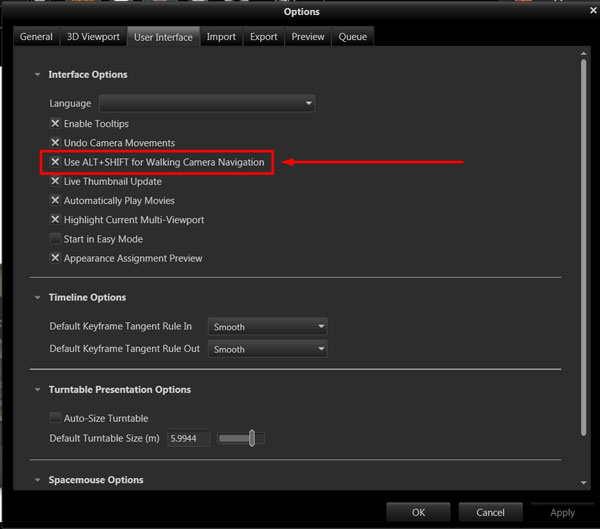This screenshot has height=529, width=600.
Task: Click the Default Turntable Size value field
Action: tap(188, 438)
